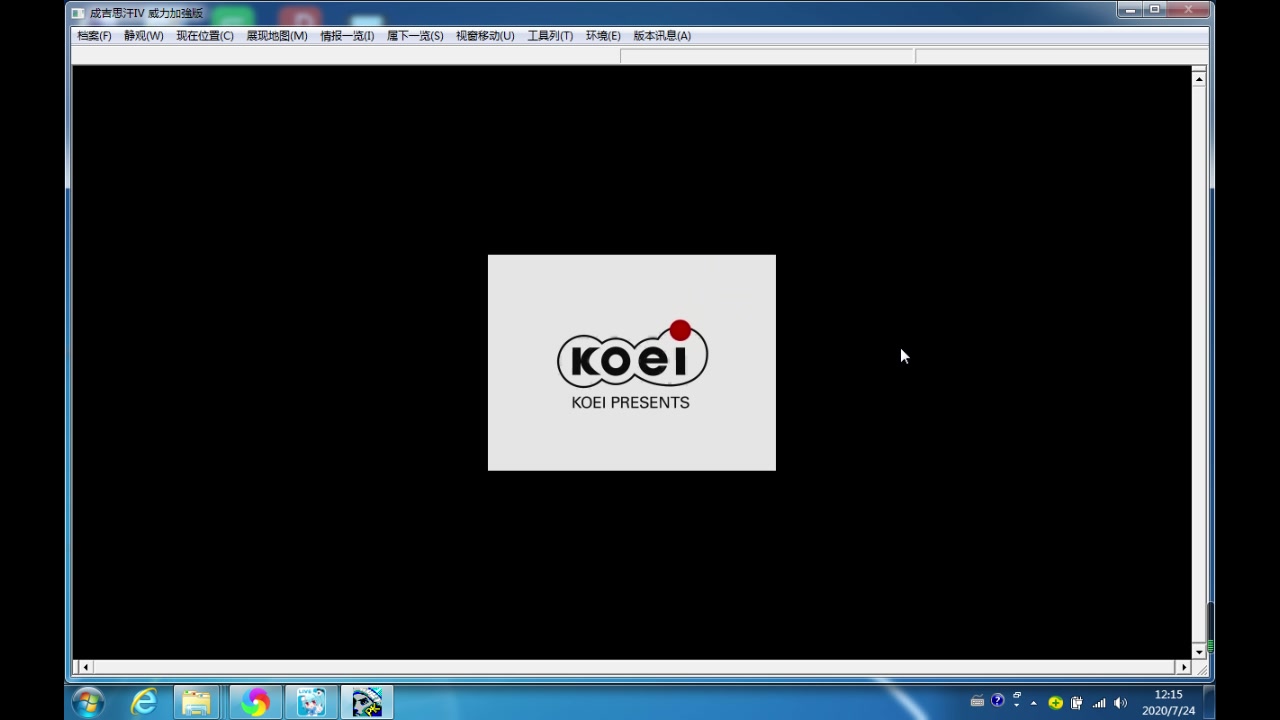Open the 情报一览(I) menu
1280x720 pixels.
tap(347, 36)
